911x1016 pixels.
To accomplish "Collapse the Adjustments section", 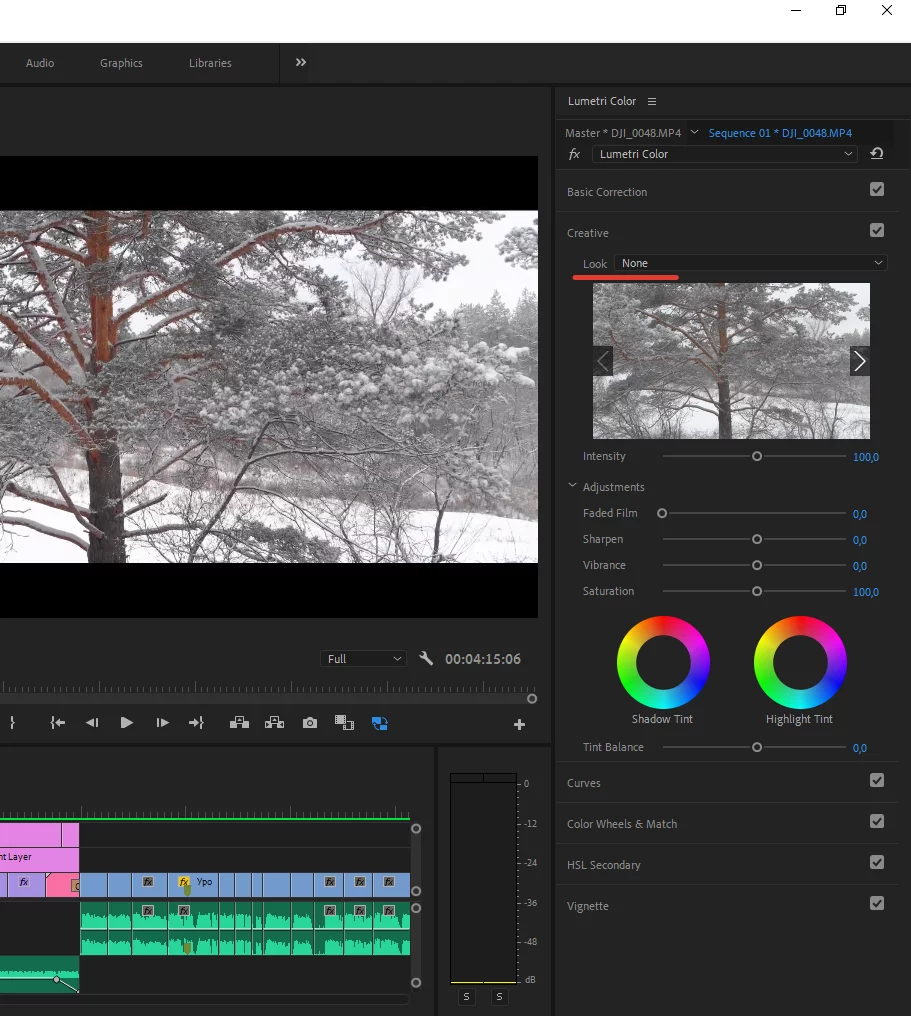I will [x=572, y=486].
